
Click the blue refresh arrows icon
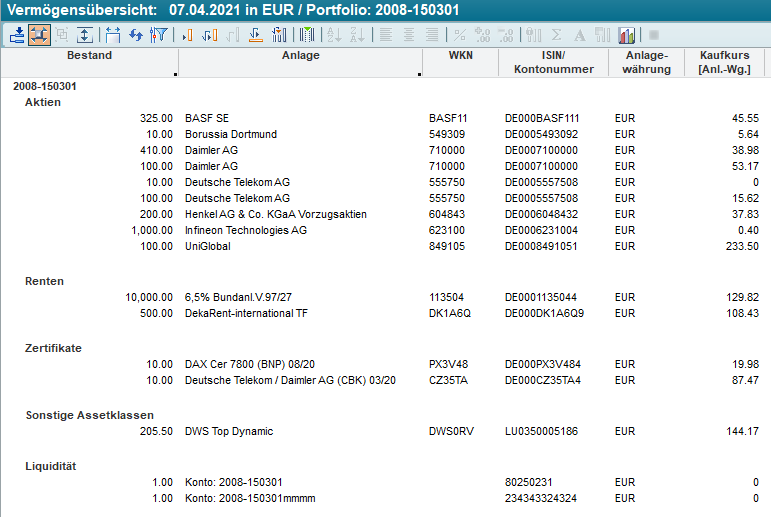tap(135, 35)
